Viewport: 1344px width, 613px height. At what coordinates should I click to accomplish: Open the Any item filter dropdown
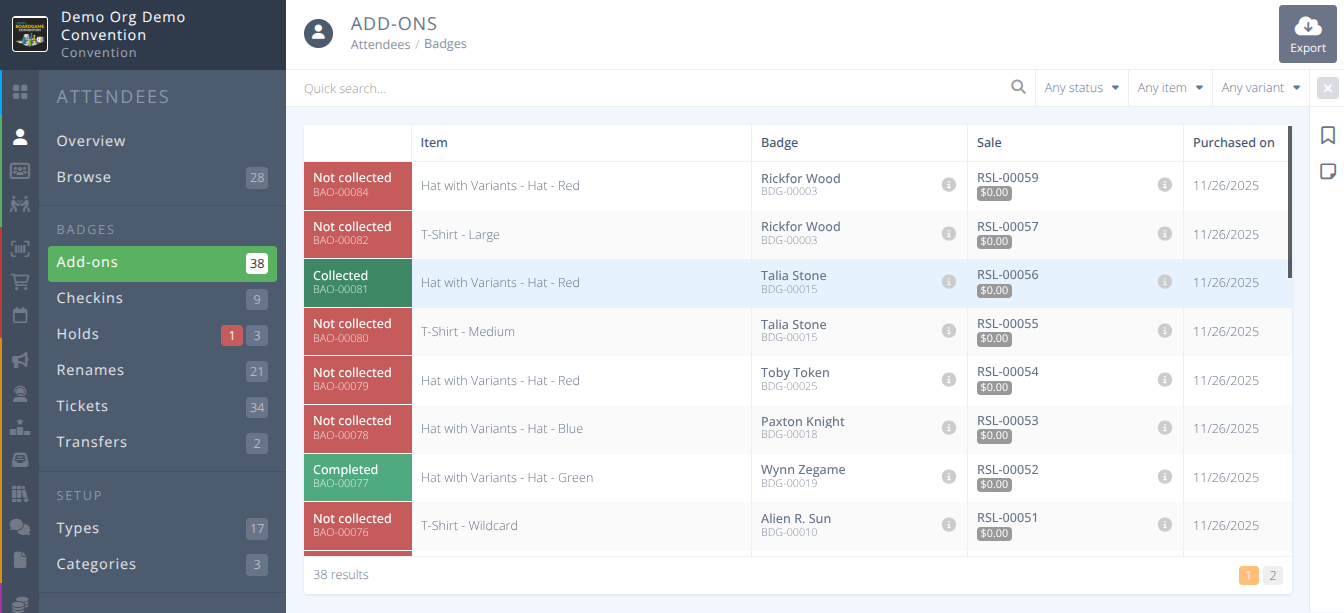[x=1170, y=88]
